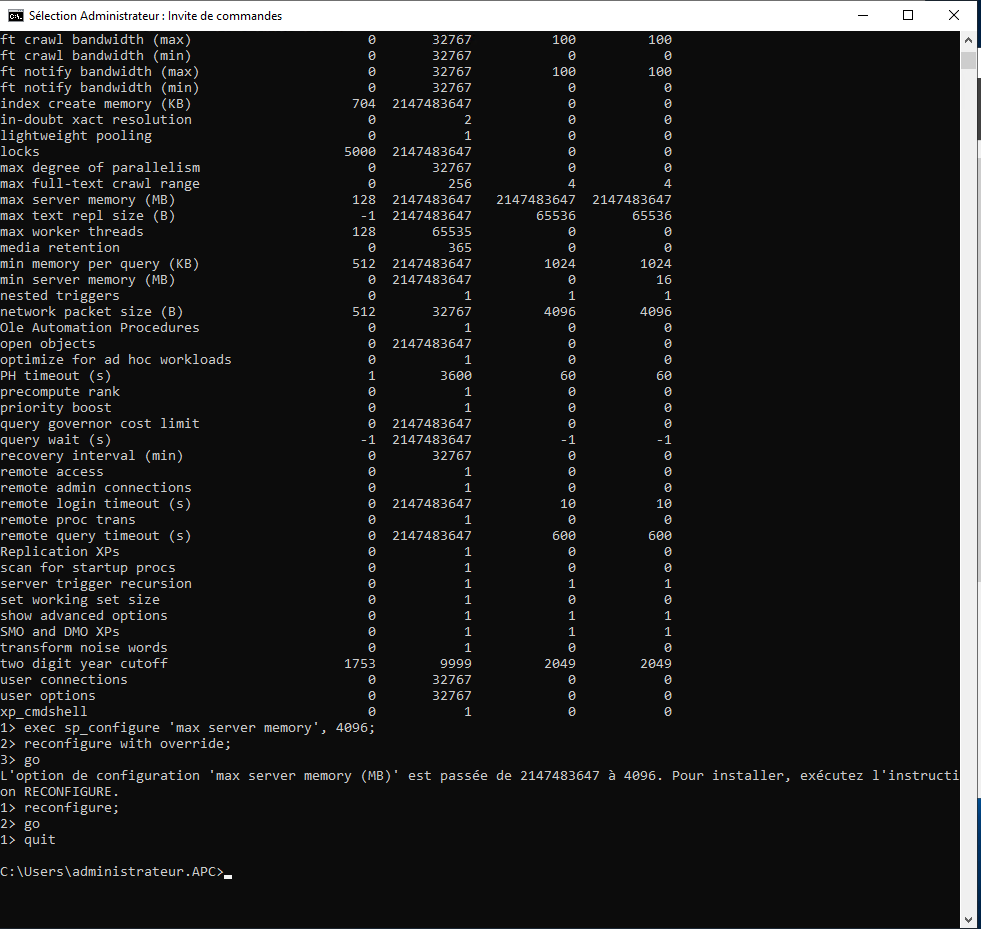Close the Invite de commandes window
The image size is (981, 929).
953,16
